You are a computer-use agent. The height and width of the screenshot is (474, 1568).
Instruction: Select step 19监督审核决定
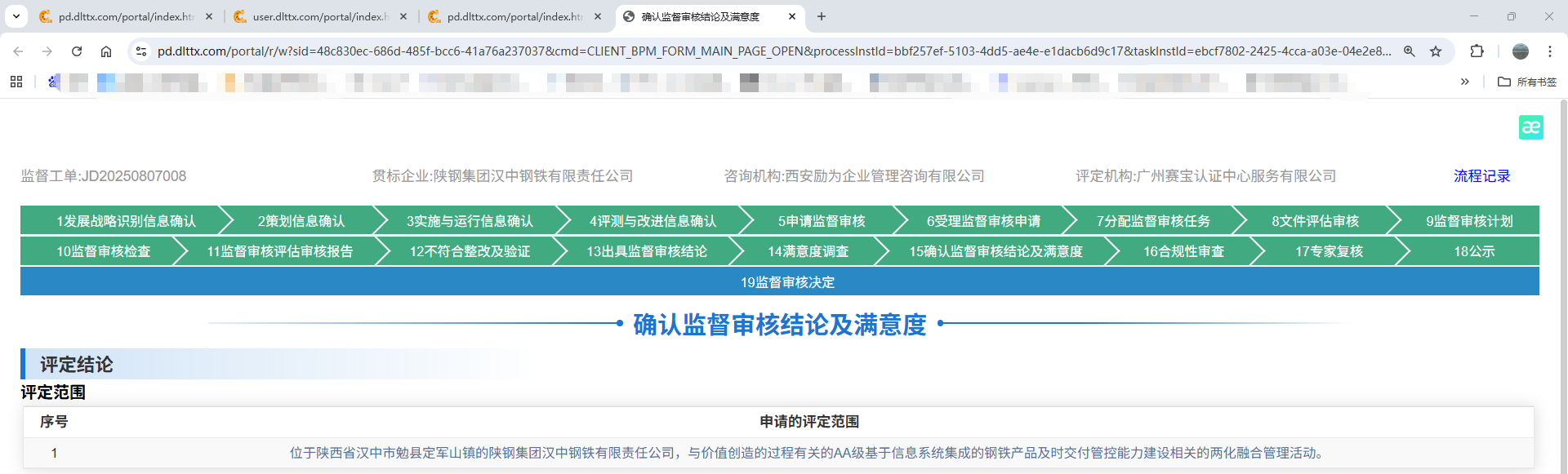(x=780, y=281)
